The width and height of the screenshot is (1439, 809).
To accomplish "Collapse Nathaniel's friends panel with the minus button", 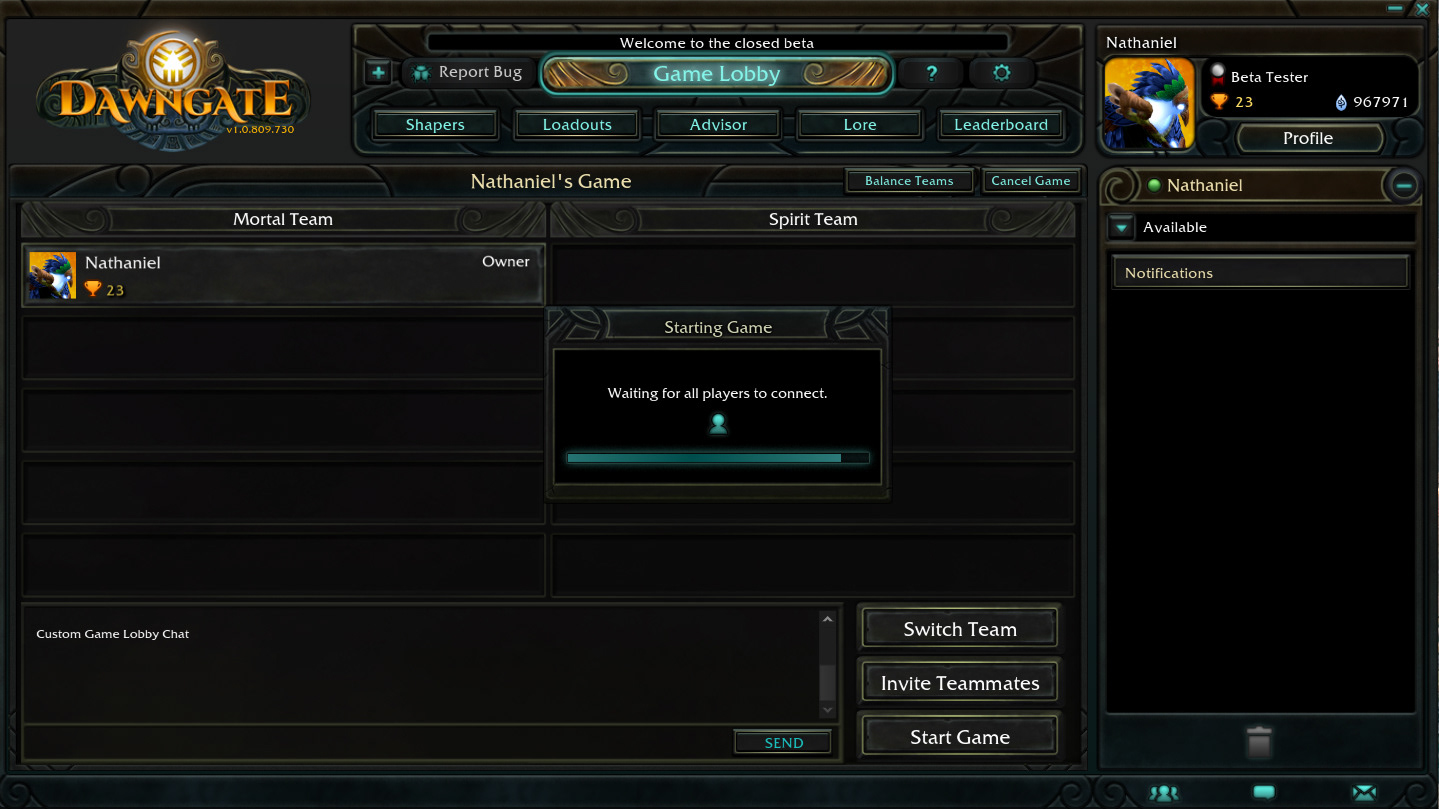I will pyautogui.click(x=1403, y=185).
